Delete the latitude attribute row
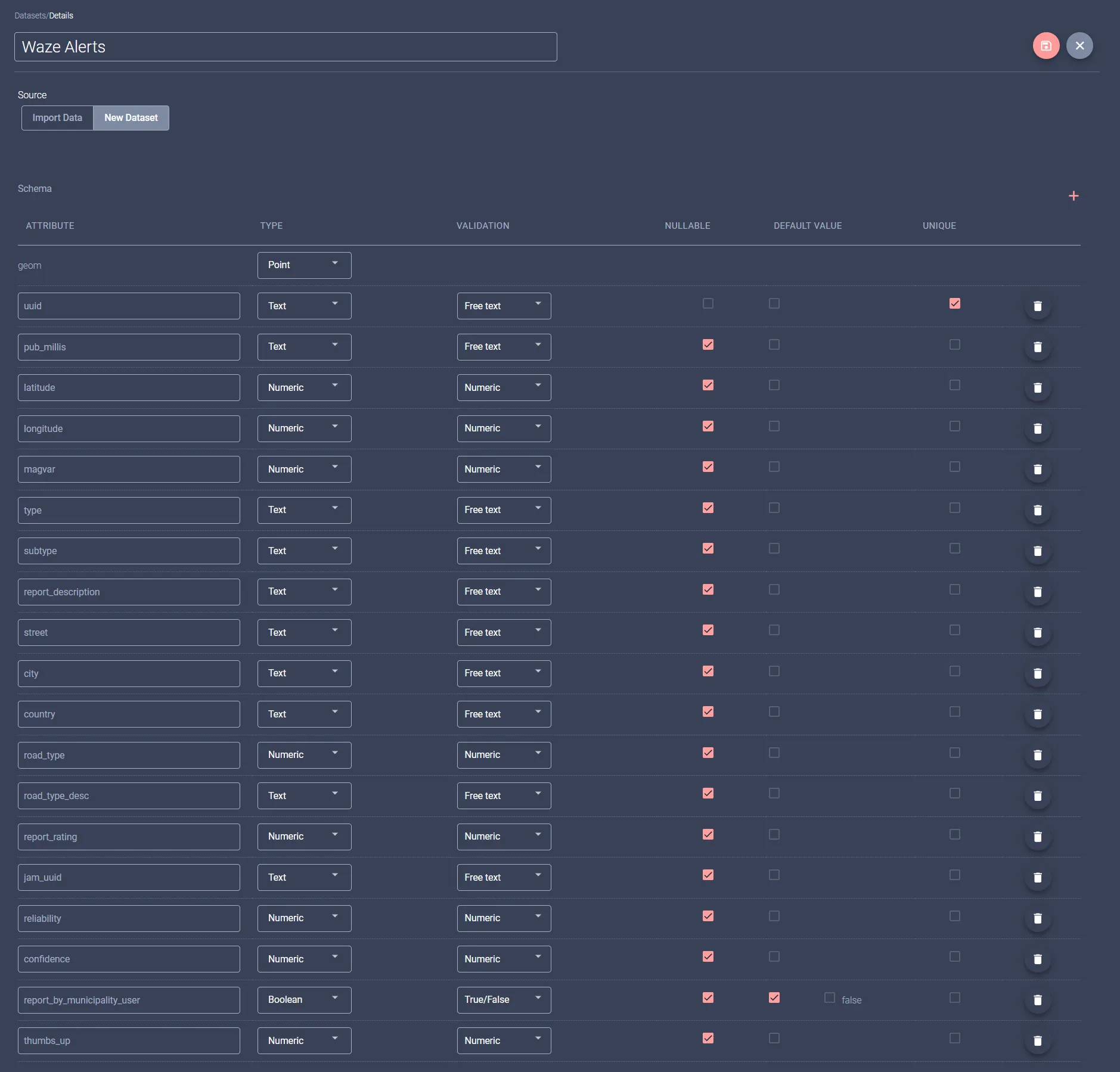1120x1072 pixels. 1037,388
